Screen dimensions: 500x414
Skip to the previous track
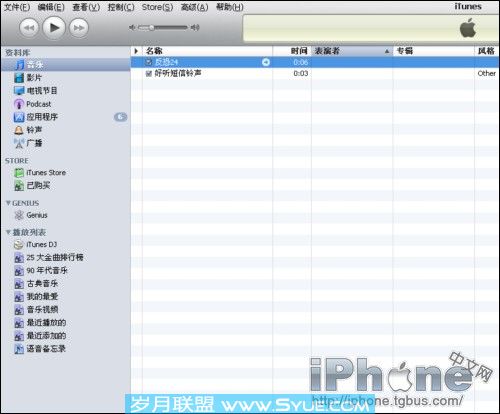click(x=29, y=28)
